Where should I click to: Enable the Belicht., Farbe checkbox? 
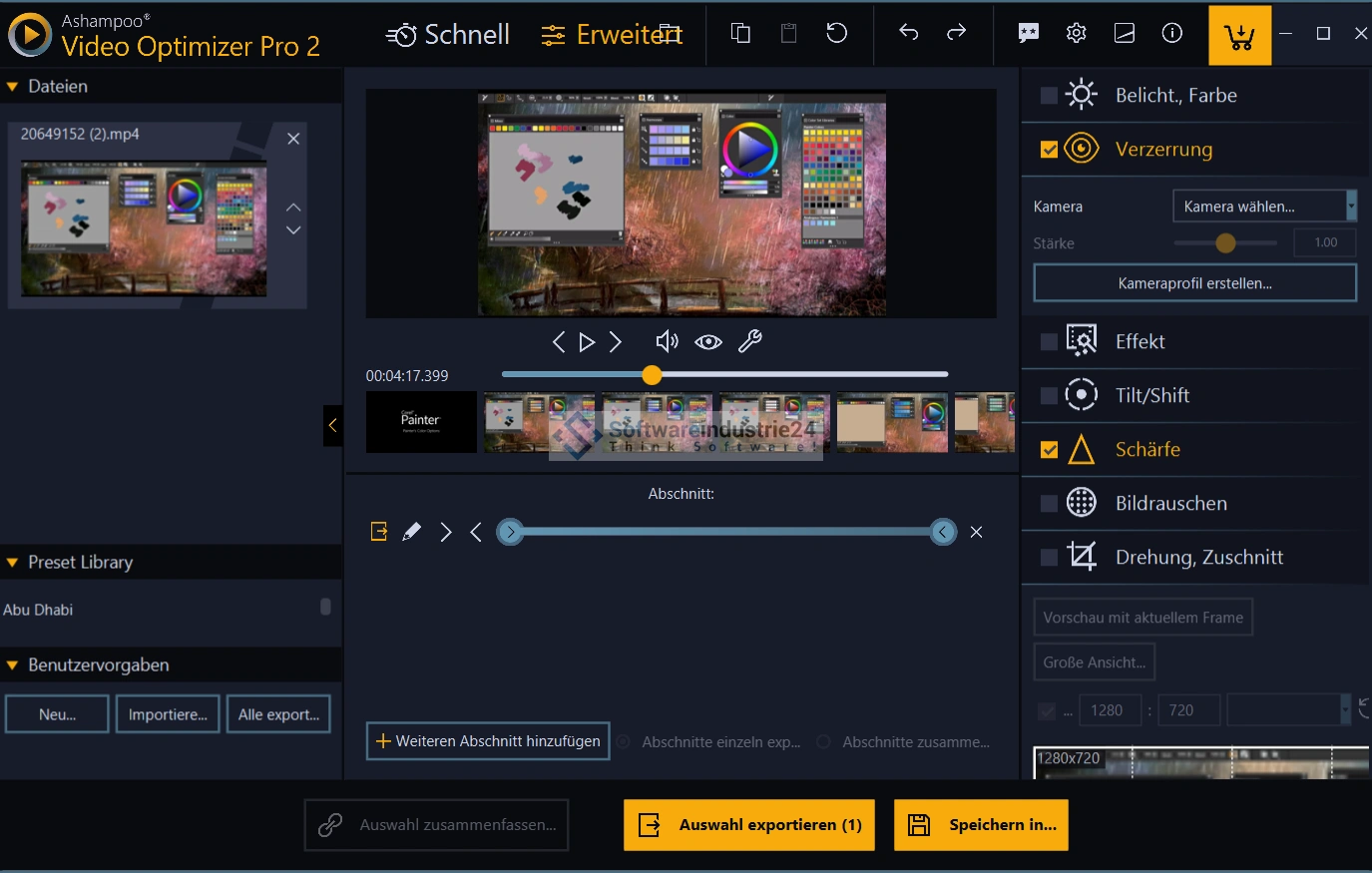click(1049, 96)
